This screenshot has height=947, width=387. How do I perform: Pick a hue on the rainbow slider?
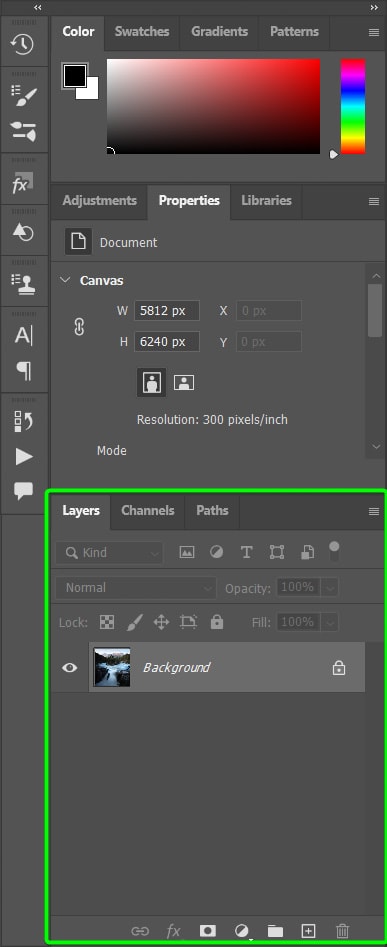click(x=353, y=106)
